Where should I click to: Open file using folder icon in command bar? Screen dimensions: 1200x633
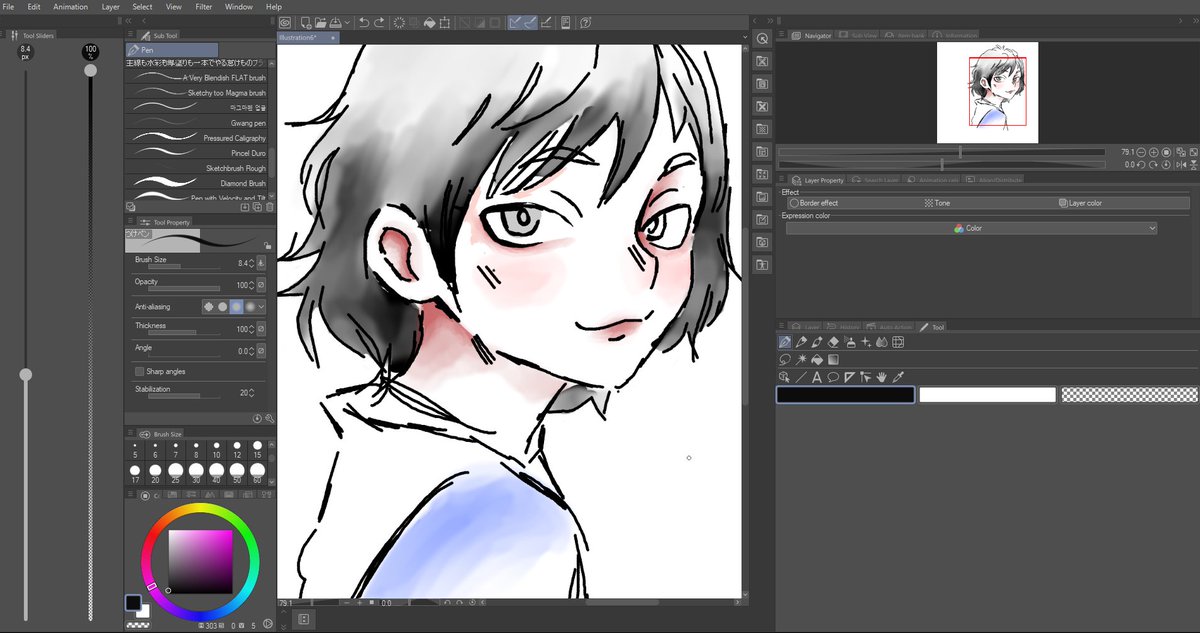[321, 22]
